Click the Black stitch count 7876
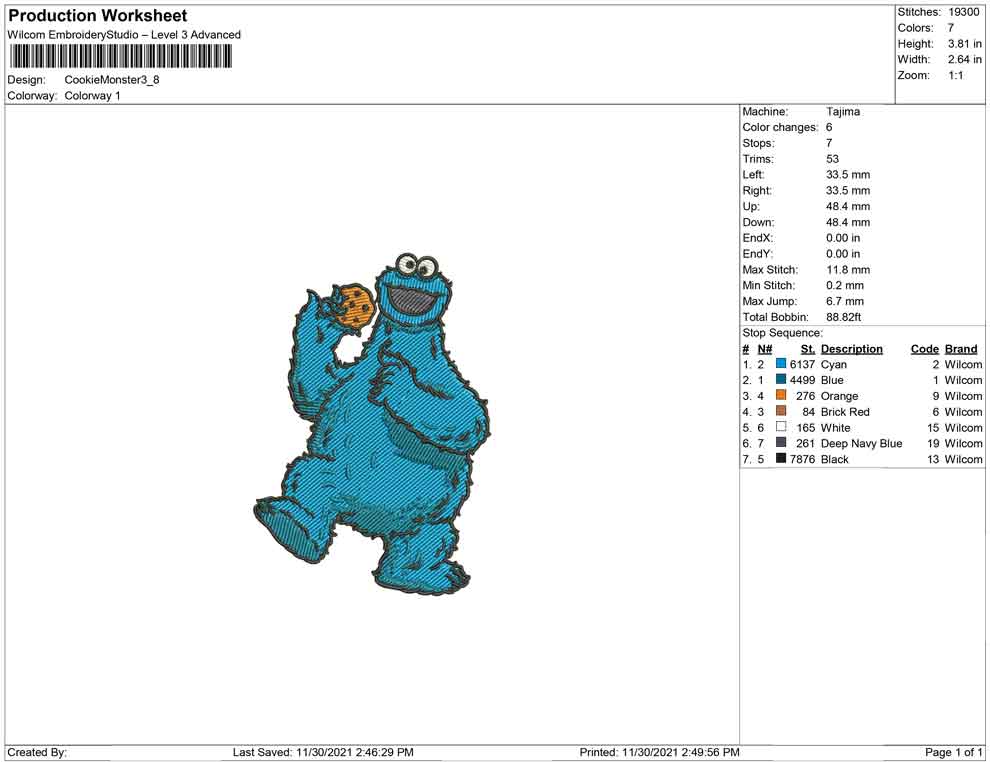The width and height of the screenshot is (990, 762). click(802, 459)
